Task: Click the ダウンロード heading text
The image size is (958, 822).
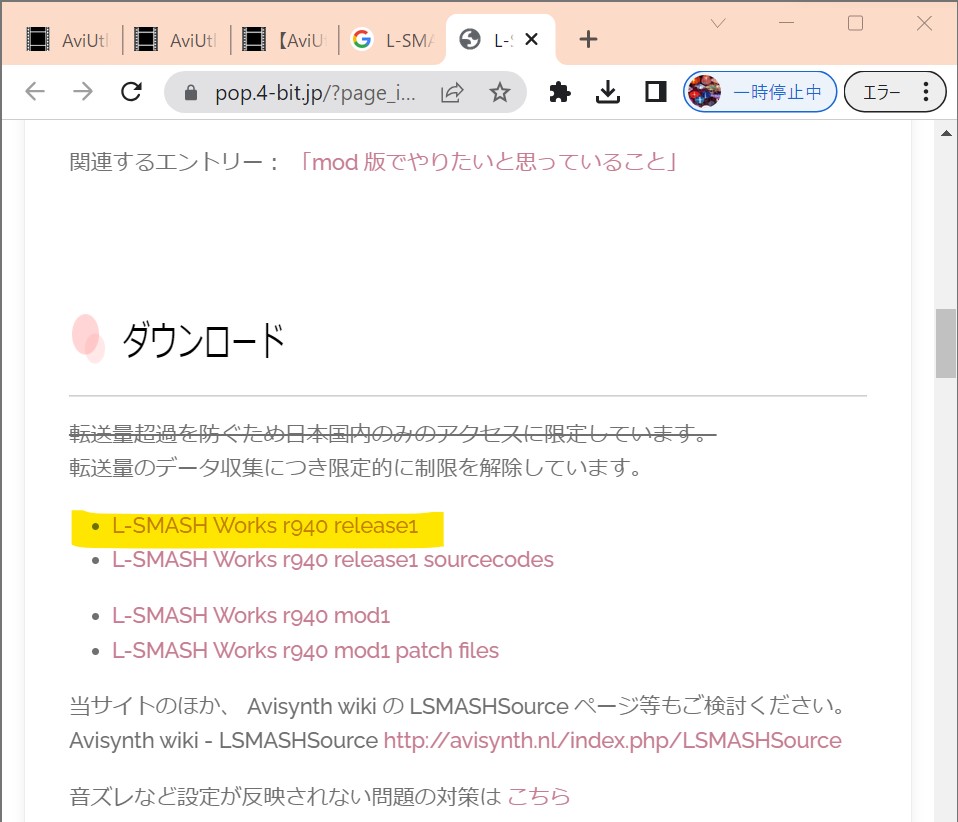Action: tap(203, 340)
